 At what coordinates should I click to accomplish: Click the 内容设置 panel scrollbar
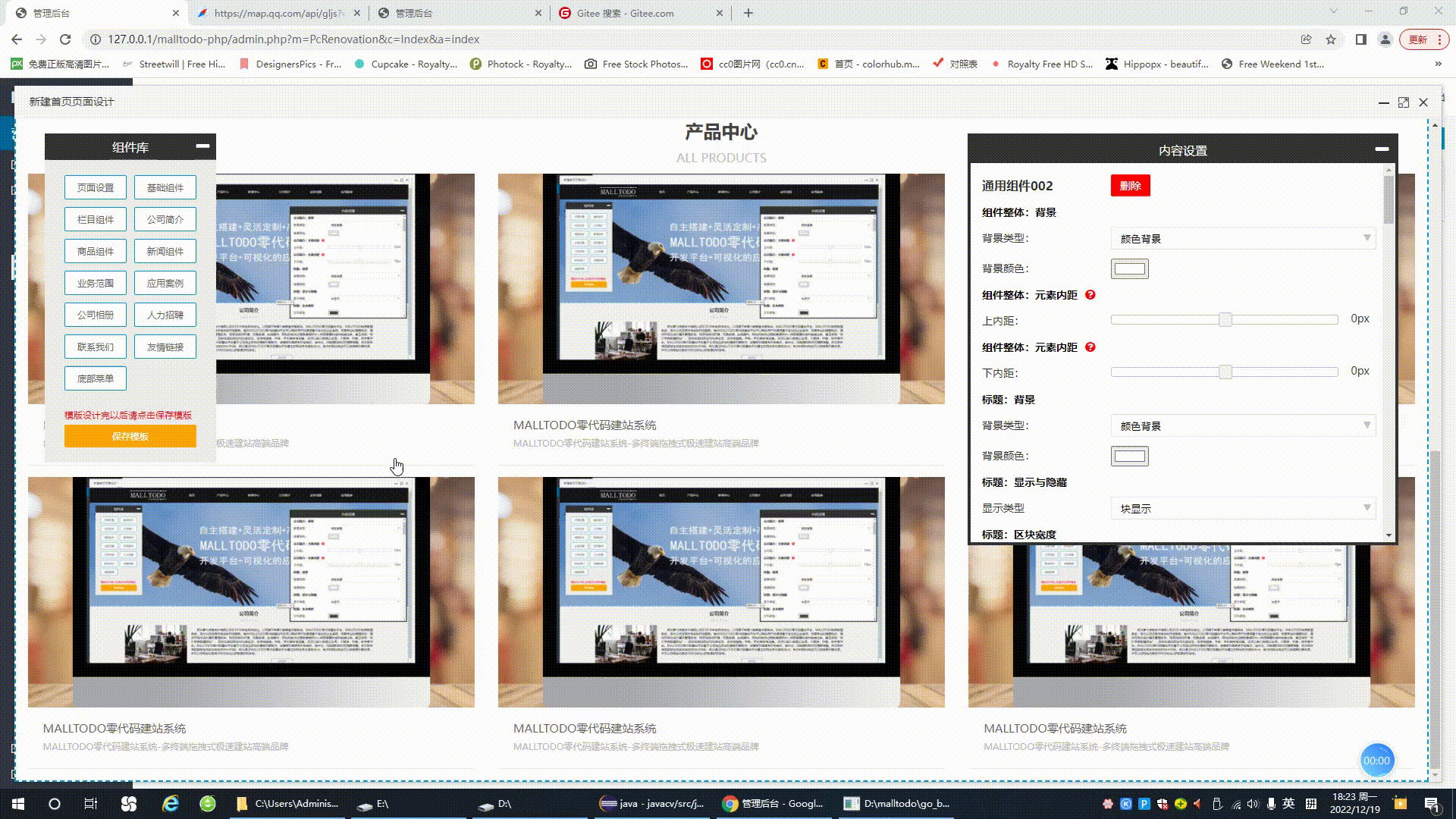coord(1389,199)
